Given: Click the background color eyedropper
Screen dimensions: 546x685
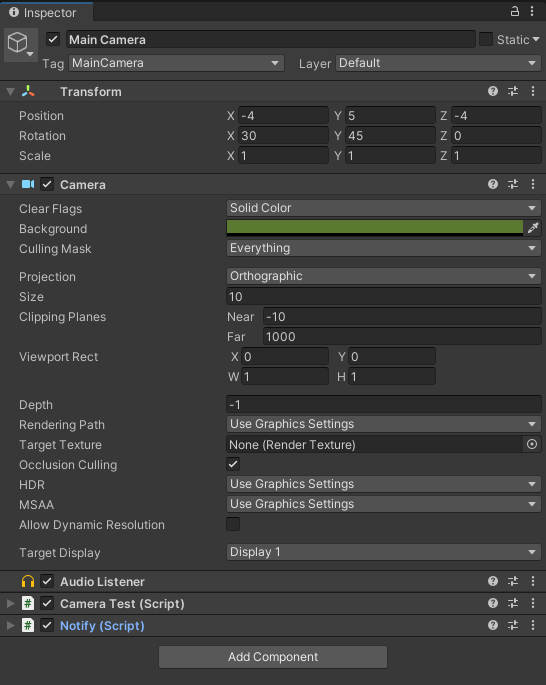Looking at the screenshot, I should [533, 228].
